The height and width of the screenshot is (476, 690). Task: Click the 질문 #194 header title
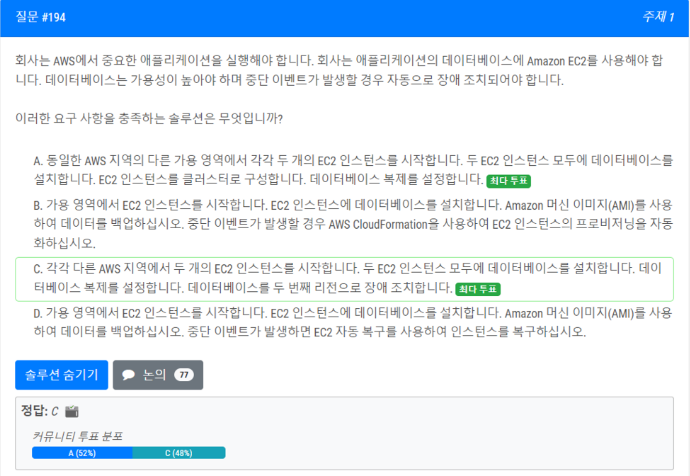point(40,17)
